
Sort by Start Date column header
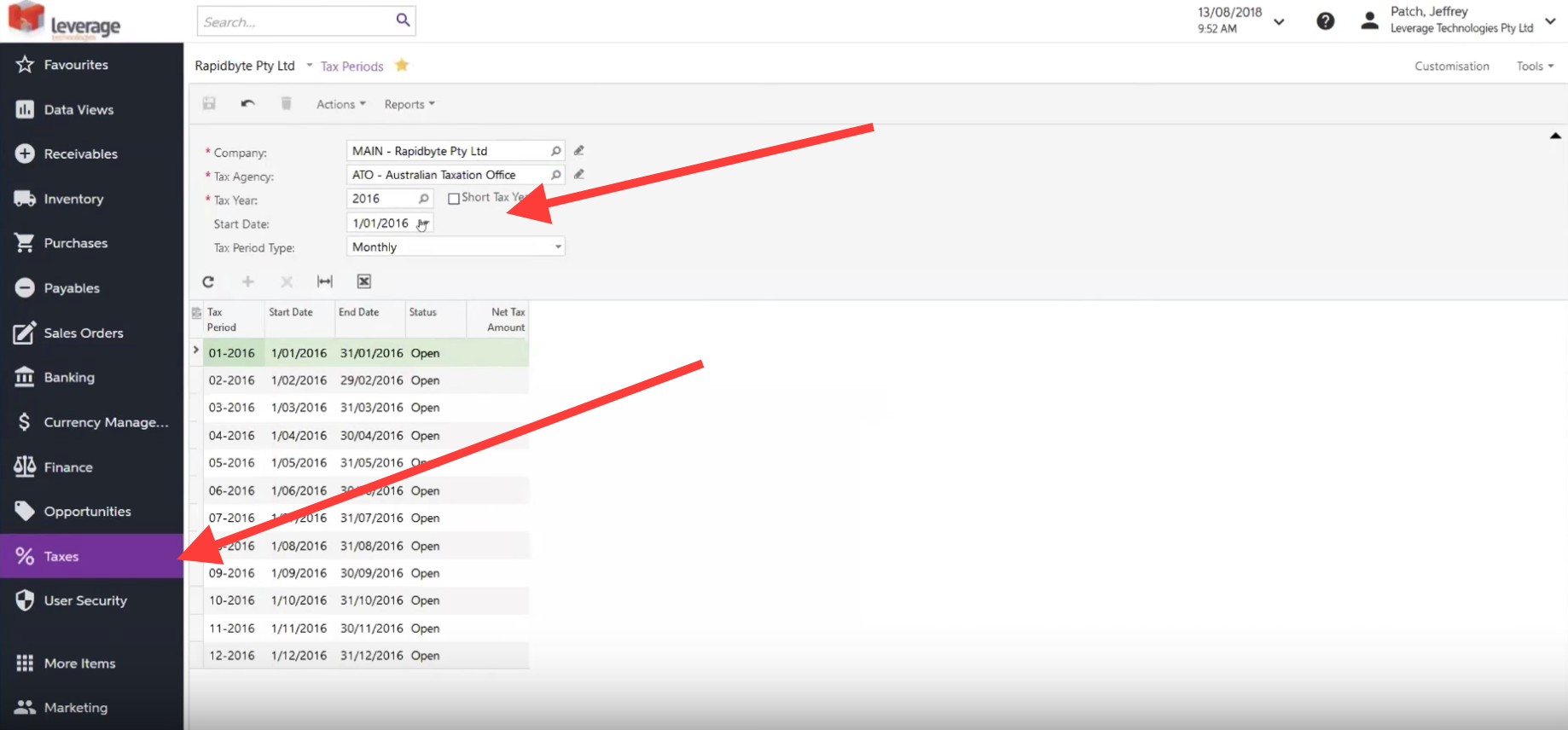299,320
